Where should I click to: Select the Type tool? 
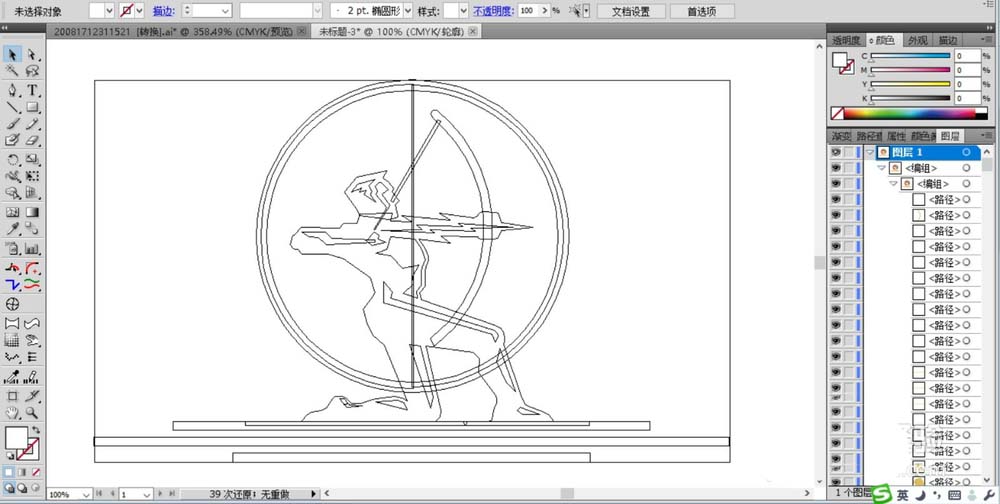pos(33,90)
